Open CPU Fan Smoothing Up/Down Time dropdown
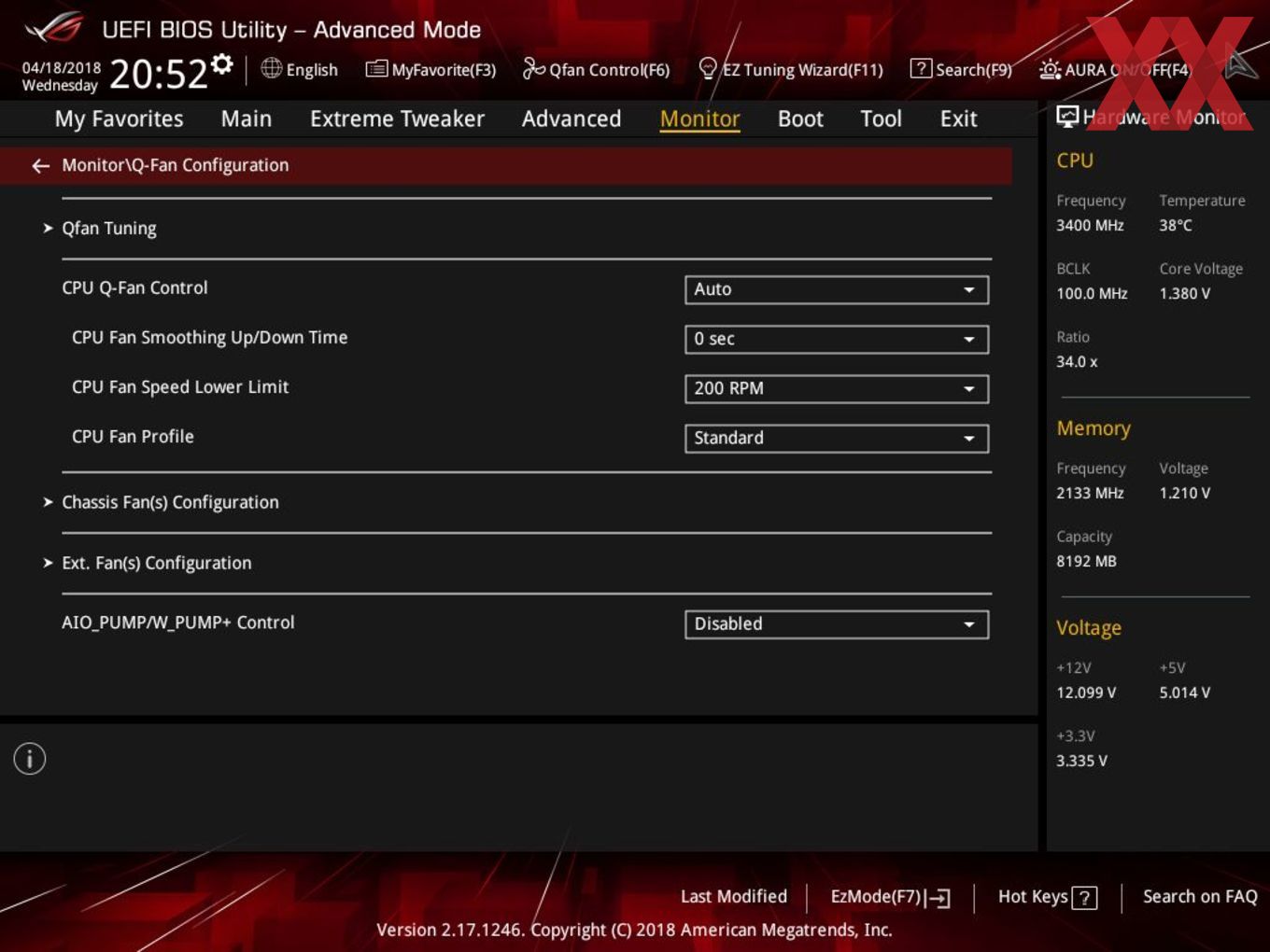Screen dimensions: 1270x952 coord(837,339)
